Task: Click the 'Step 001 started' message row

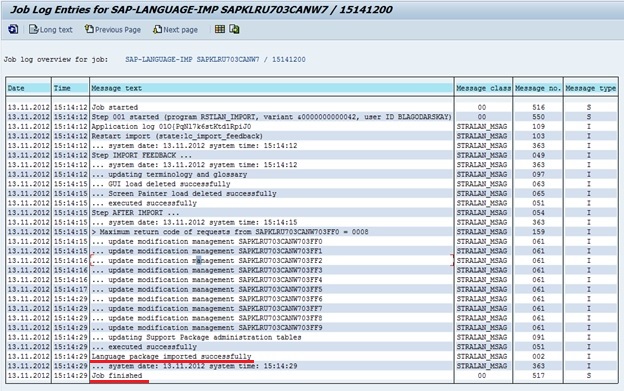Action: [x=271, y=117]
